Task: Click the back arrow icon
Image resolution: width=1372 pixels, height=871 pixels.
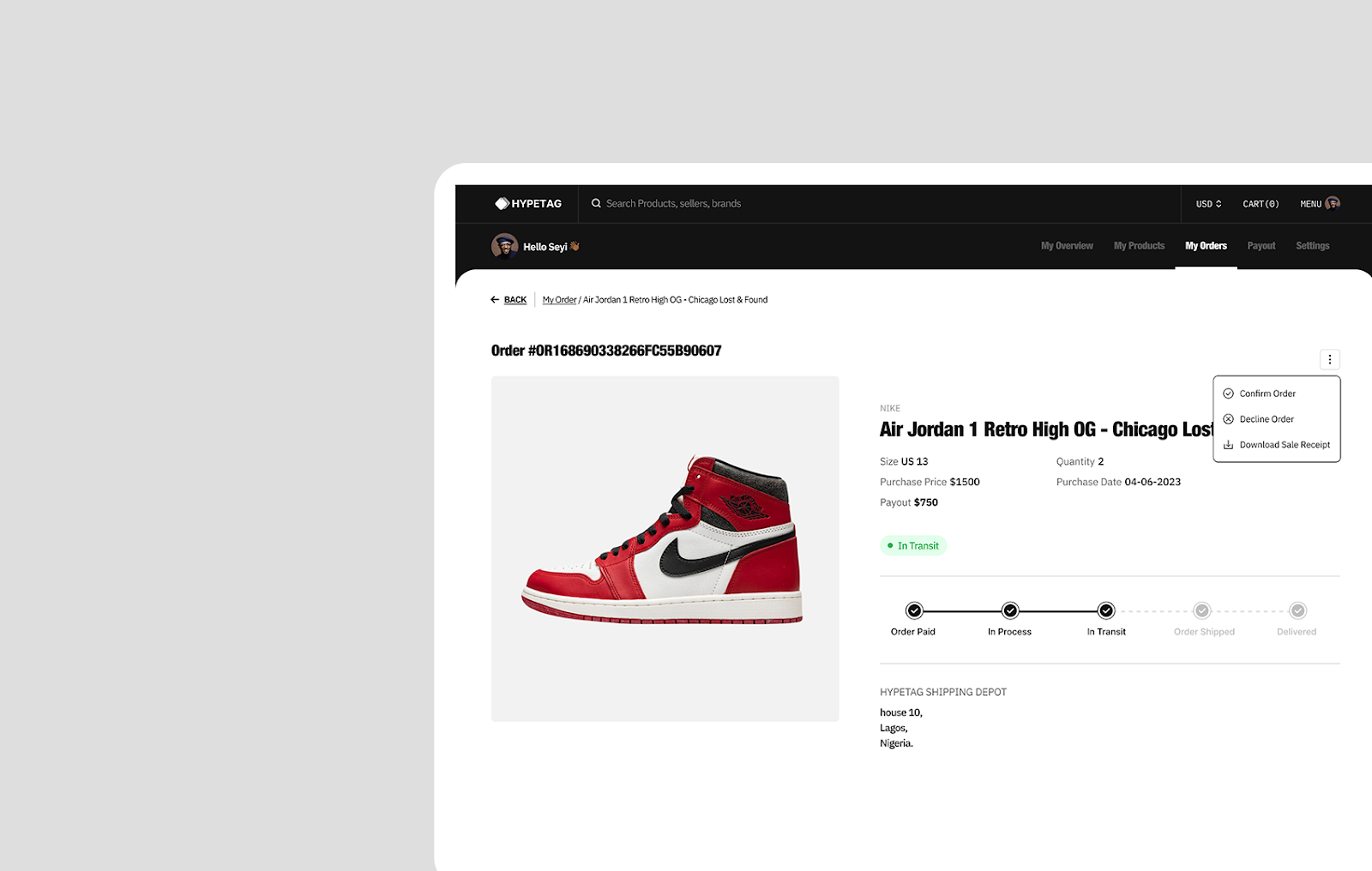Action: [x=495, y=300]
